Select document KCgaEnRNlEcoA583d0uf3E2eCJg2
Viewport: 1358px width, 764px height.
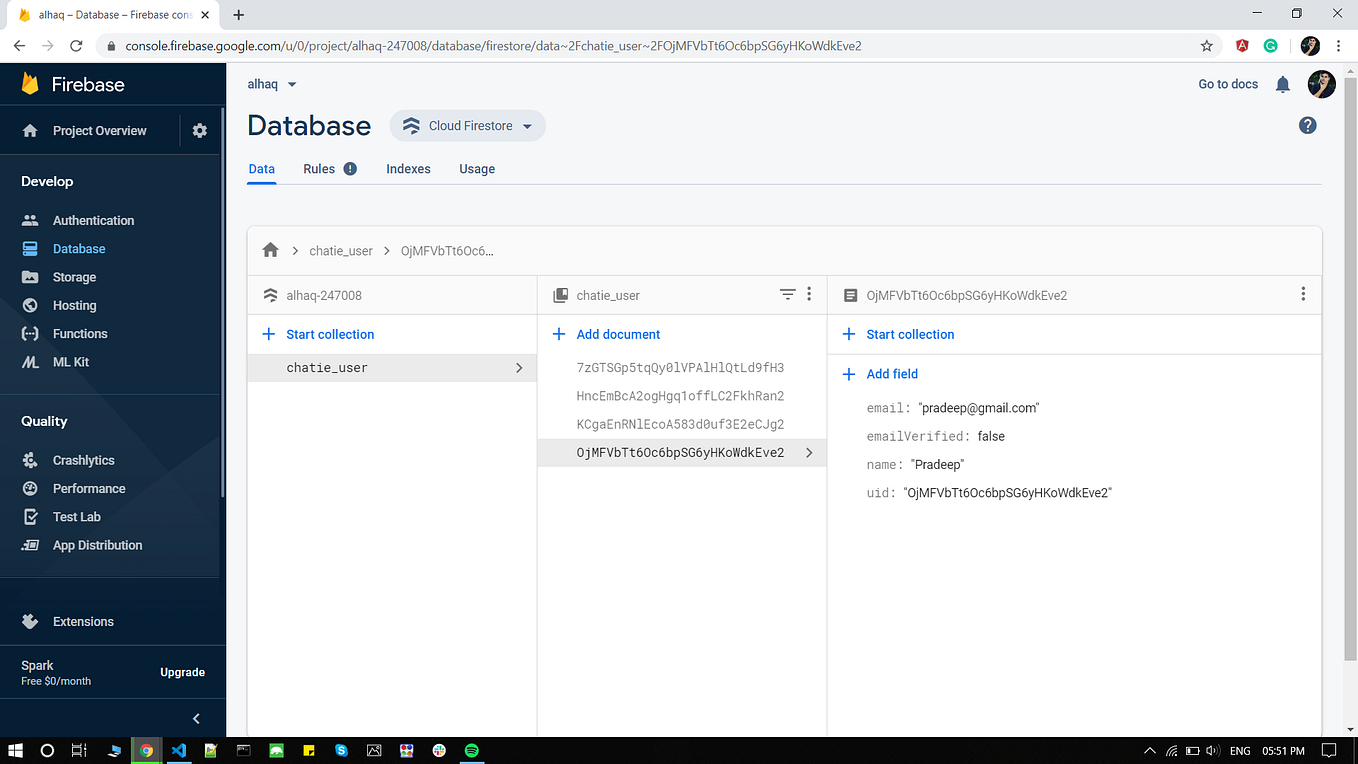click(680, 424)
